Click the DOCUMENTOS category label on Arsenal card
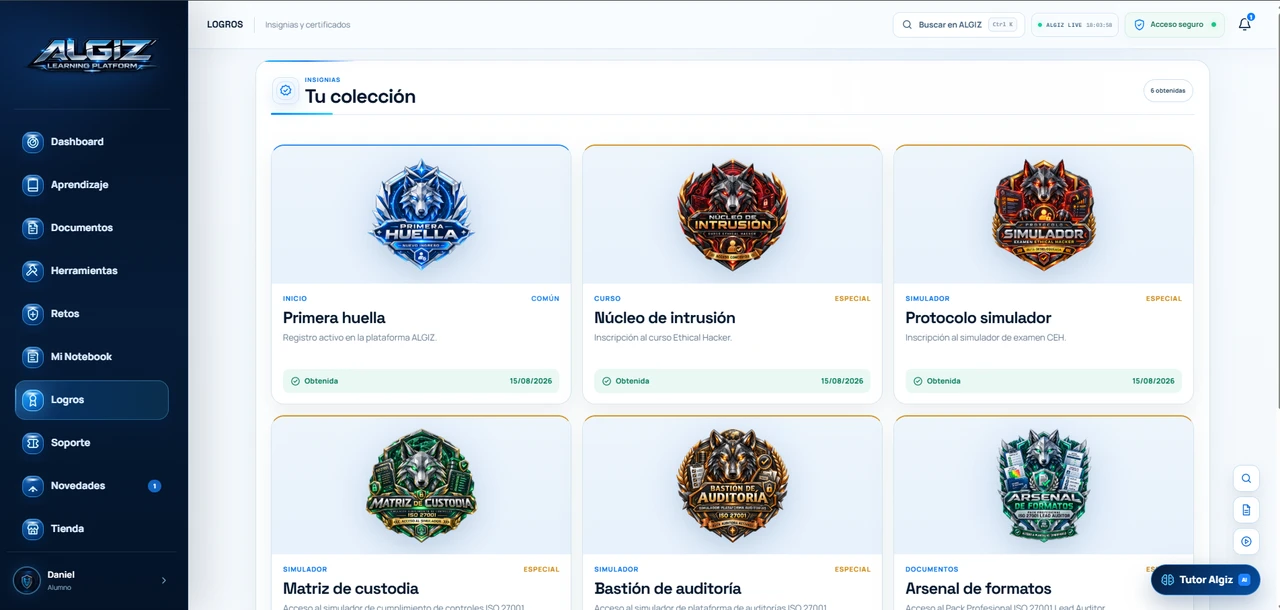Viewport: 1280px width, 610px height. (x=931, y=569)
